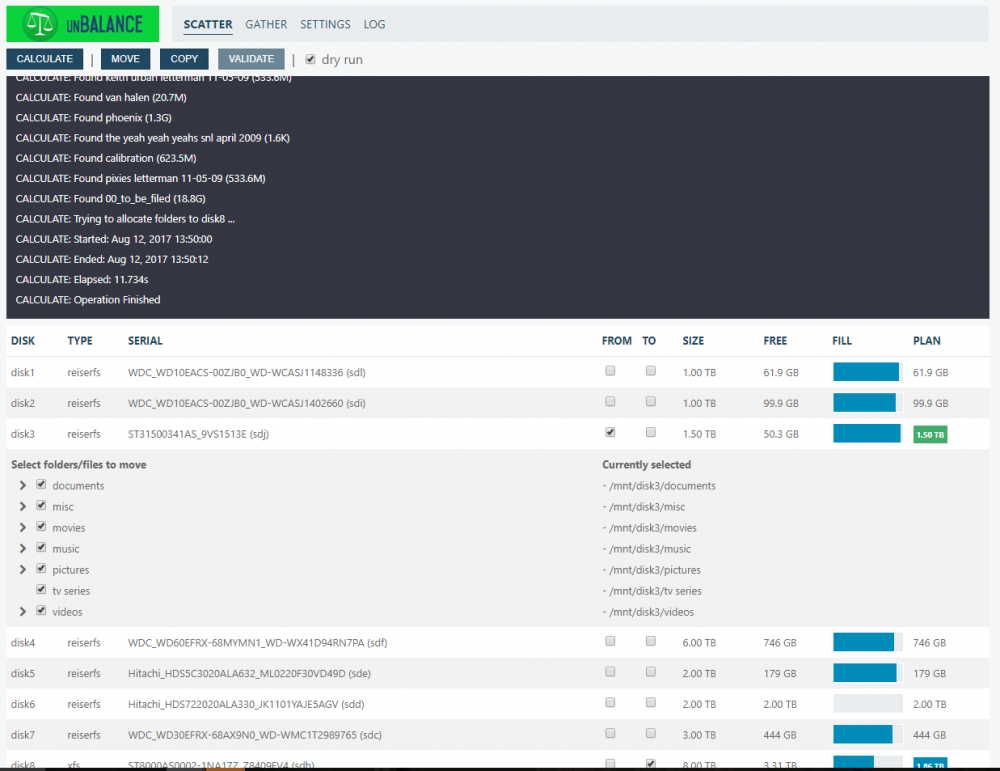
Task: Uncheck the music folder checkbox
Action: [x=41, y=548]
